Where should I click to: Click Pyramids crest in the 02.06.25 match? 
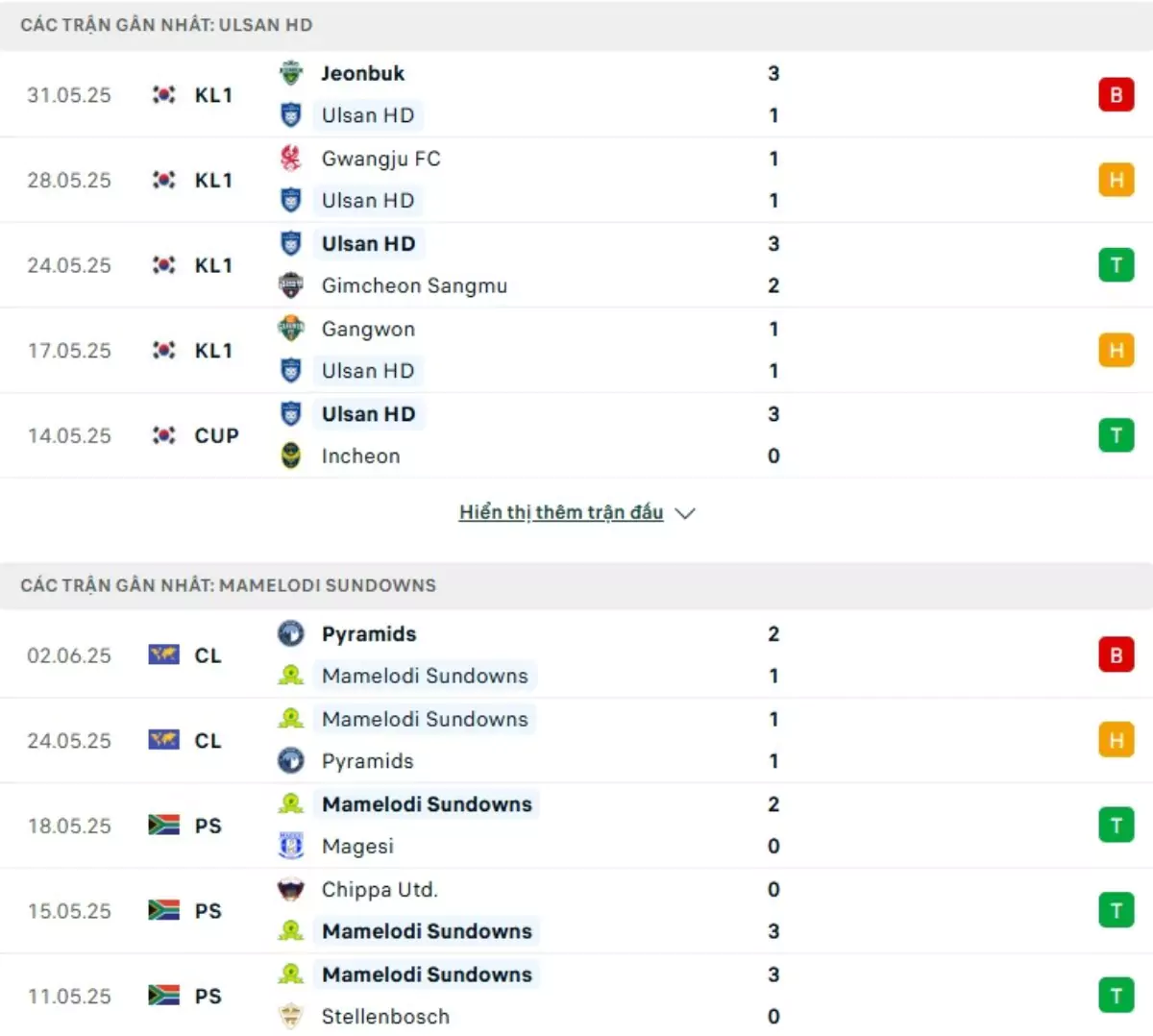[x=291, y=633]
